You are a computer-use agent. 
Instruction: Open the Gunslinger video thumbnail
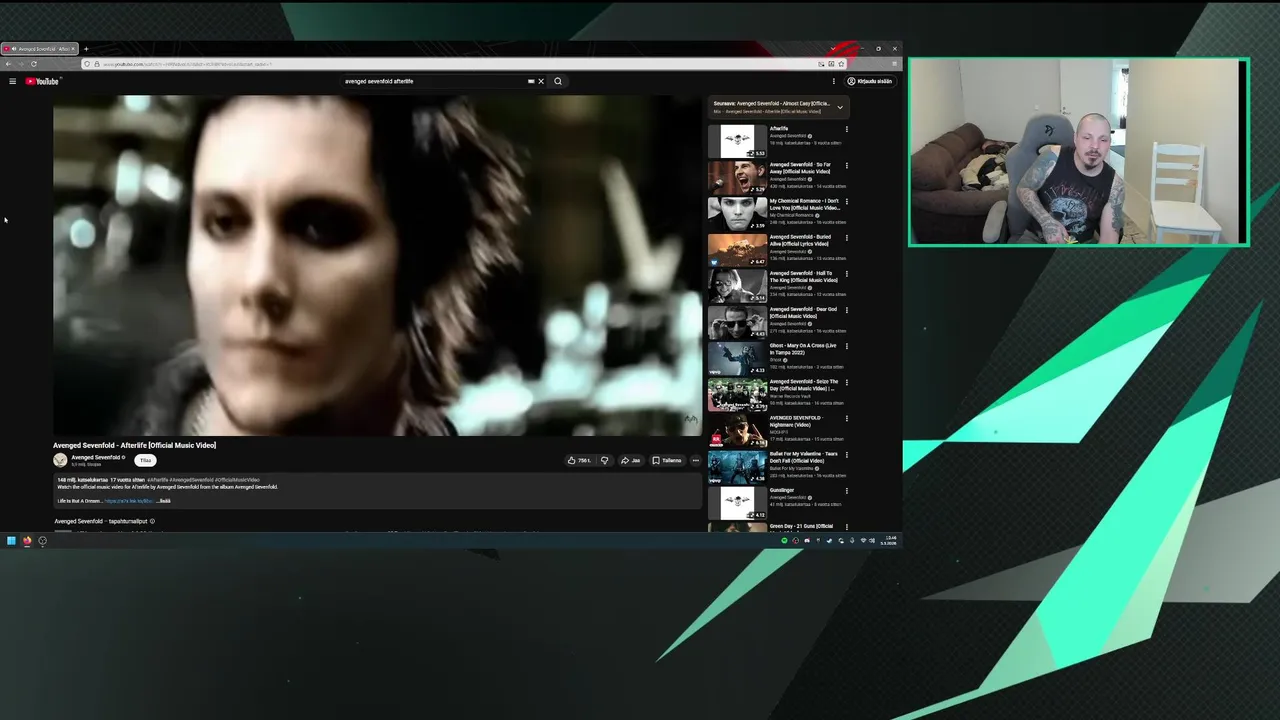(x=737, y=504)
